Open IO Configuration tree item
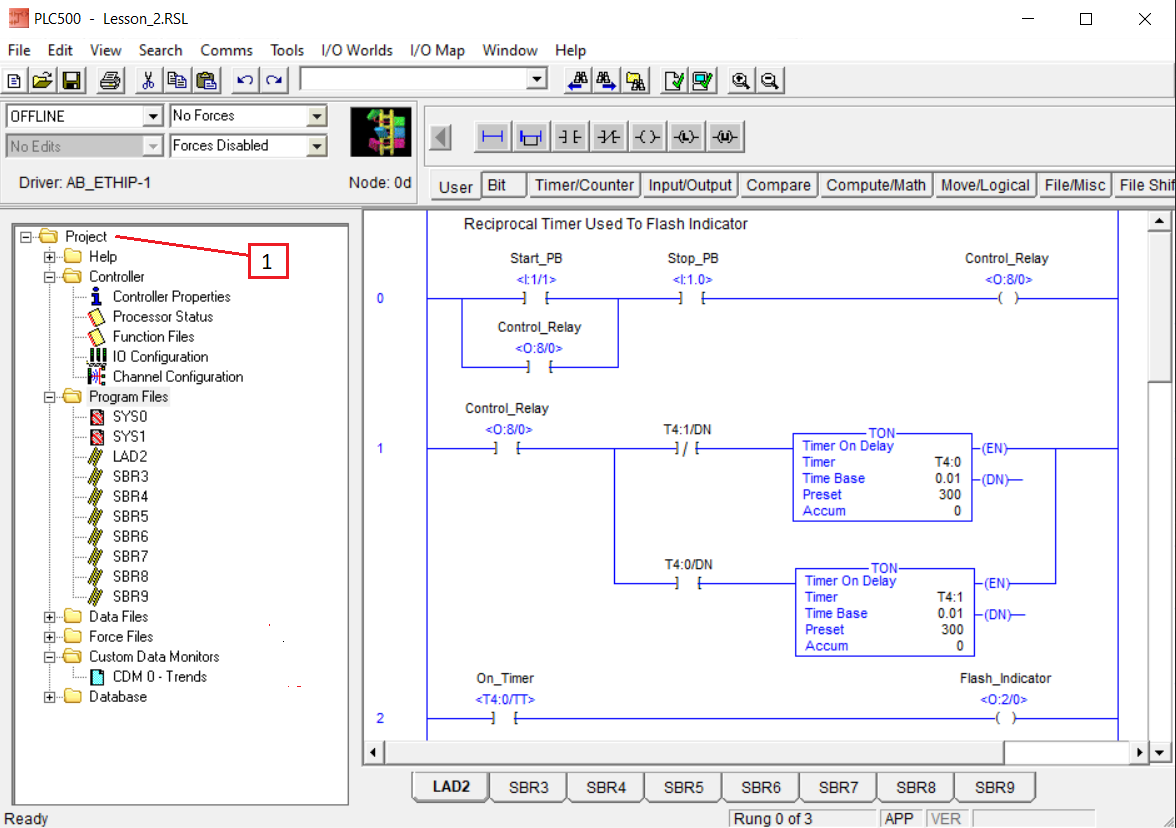The height and width of the screenshot is (828, 1176). (160, 357)
